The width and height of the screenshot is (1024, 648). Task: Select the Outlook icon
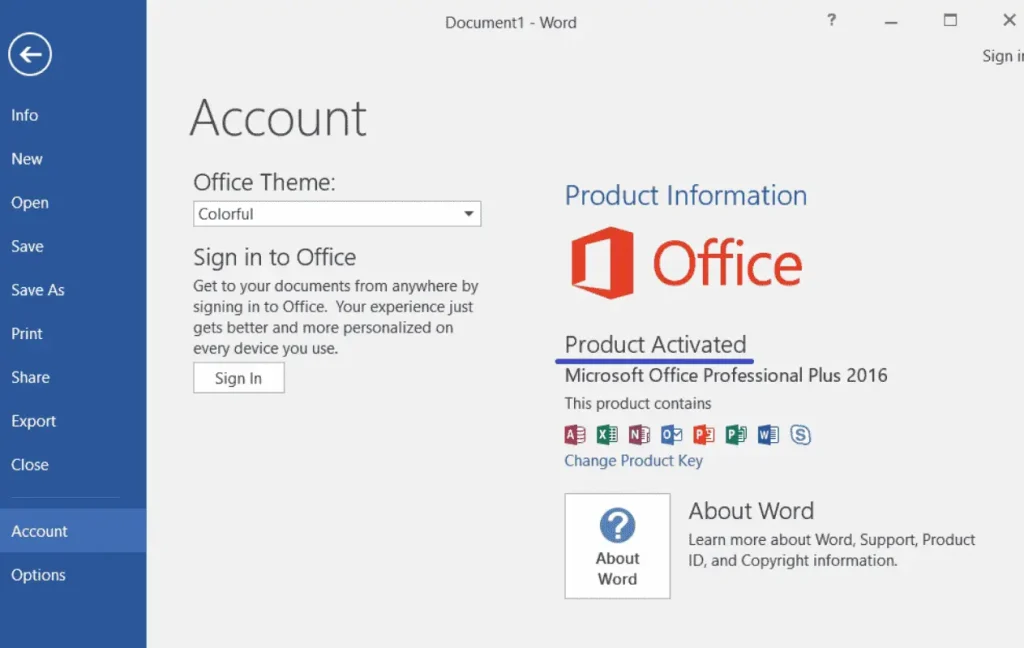670,434
